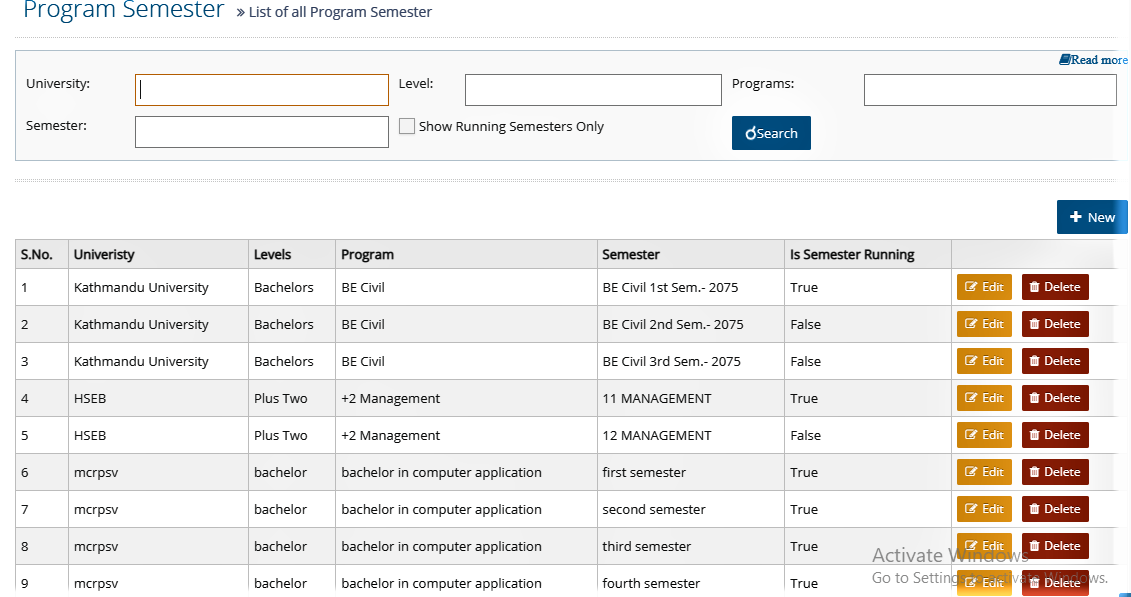Delete the 11 MANAGEMENT row
Screen dimensions: 1131x597
[1055, 398]
